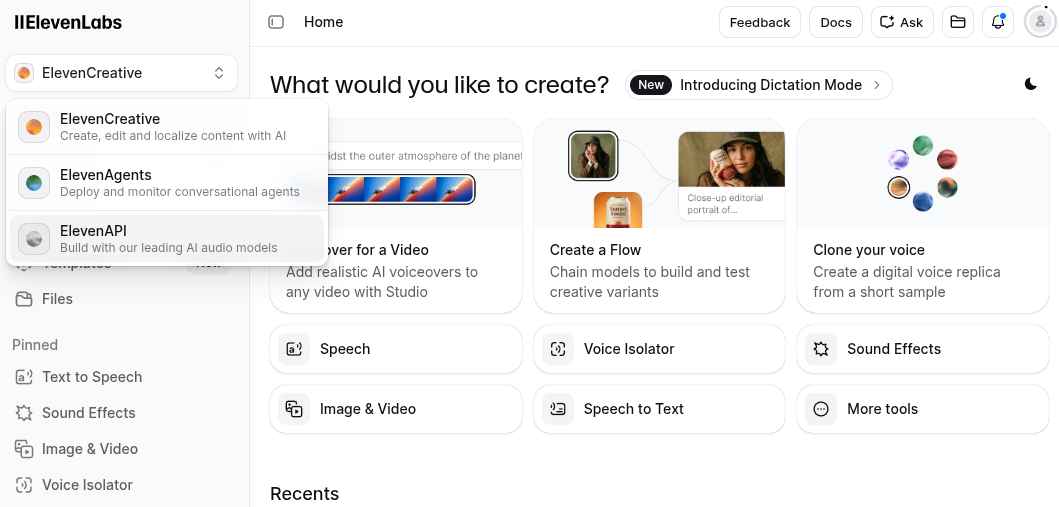Open Introducing Dictation Mode banner
The width and height of the screenshot is (1059, 507).
click(758, 85)
